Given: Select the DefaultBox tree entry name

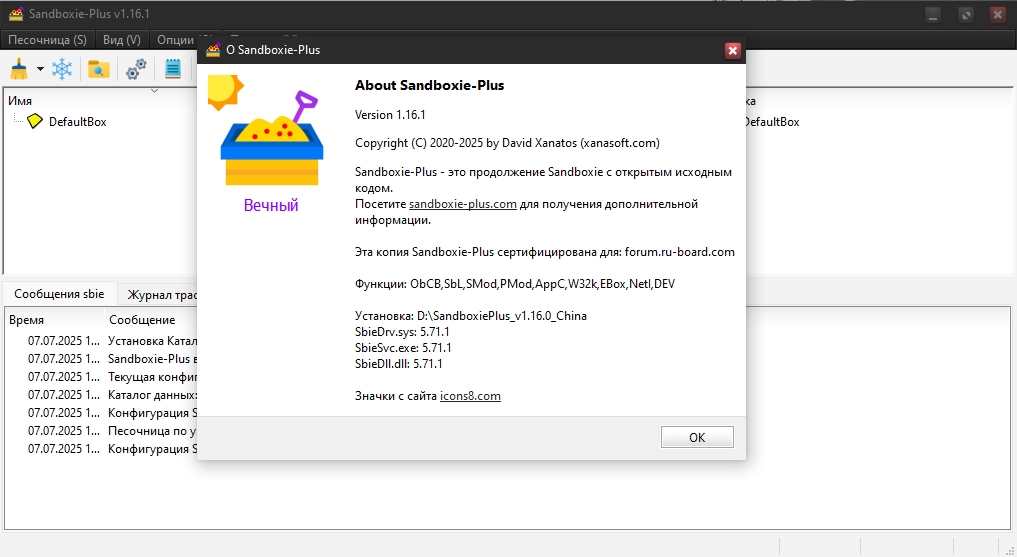Looking at the screenshot, I should 78,121.
